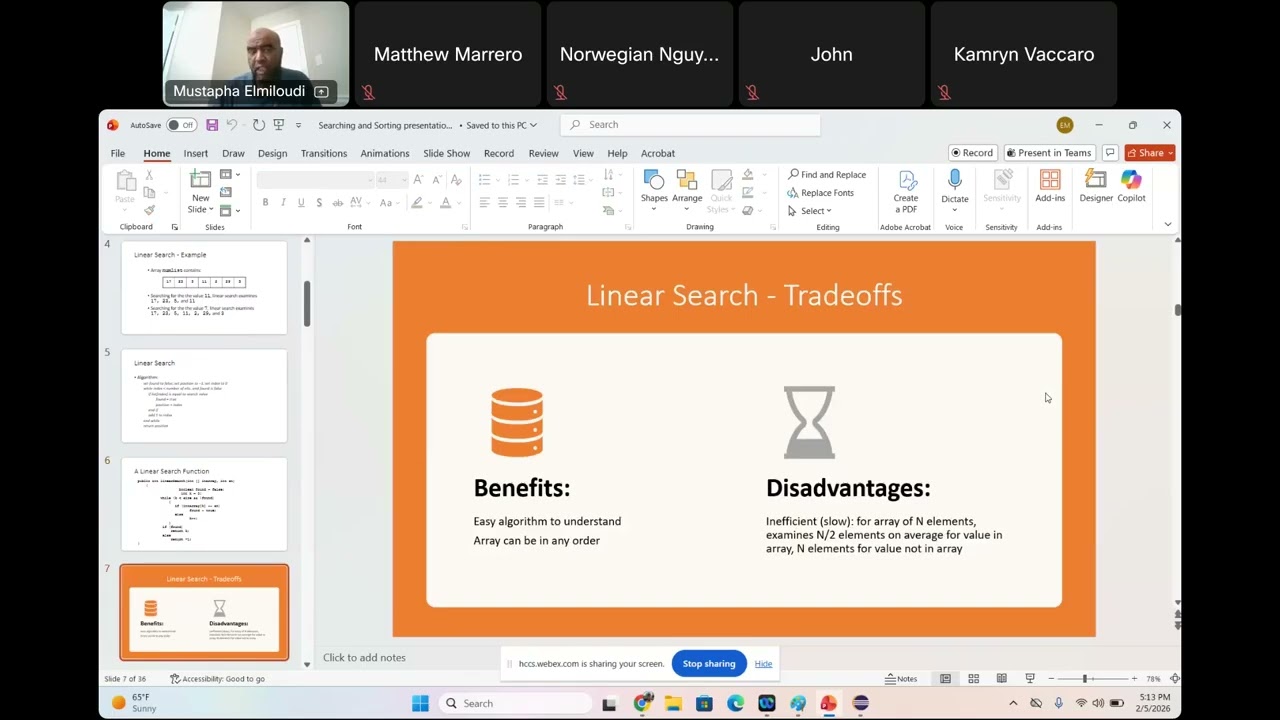Open the Transitions ribbon tab
The image size is (1280, 720).
[x=324, y=153]
